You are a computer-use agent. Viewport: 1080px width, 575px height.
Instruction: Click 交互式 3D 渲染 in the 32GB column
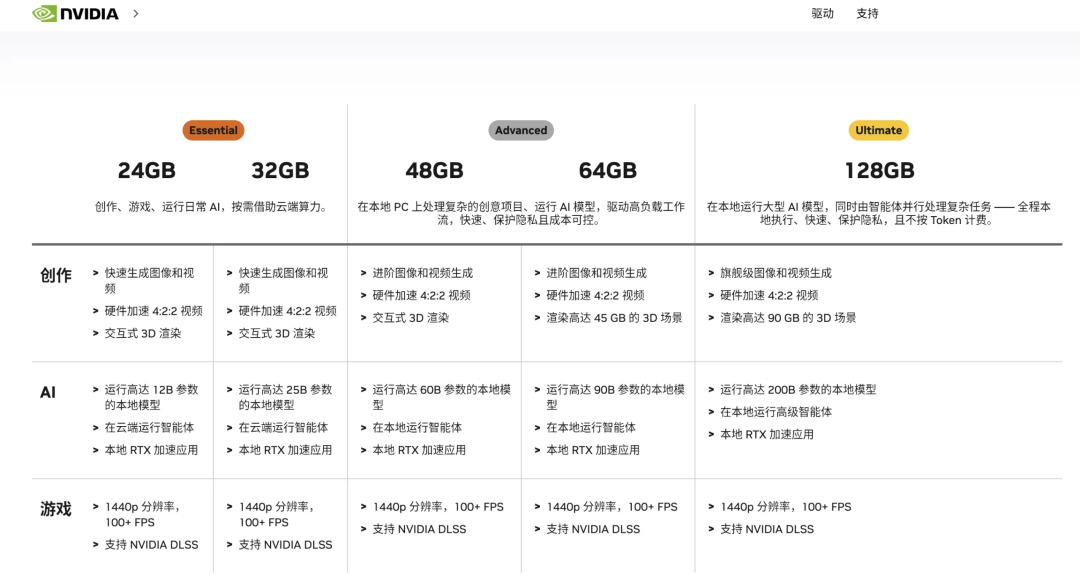point(276,333)
